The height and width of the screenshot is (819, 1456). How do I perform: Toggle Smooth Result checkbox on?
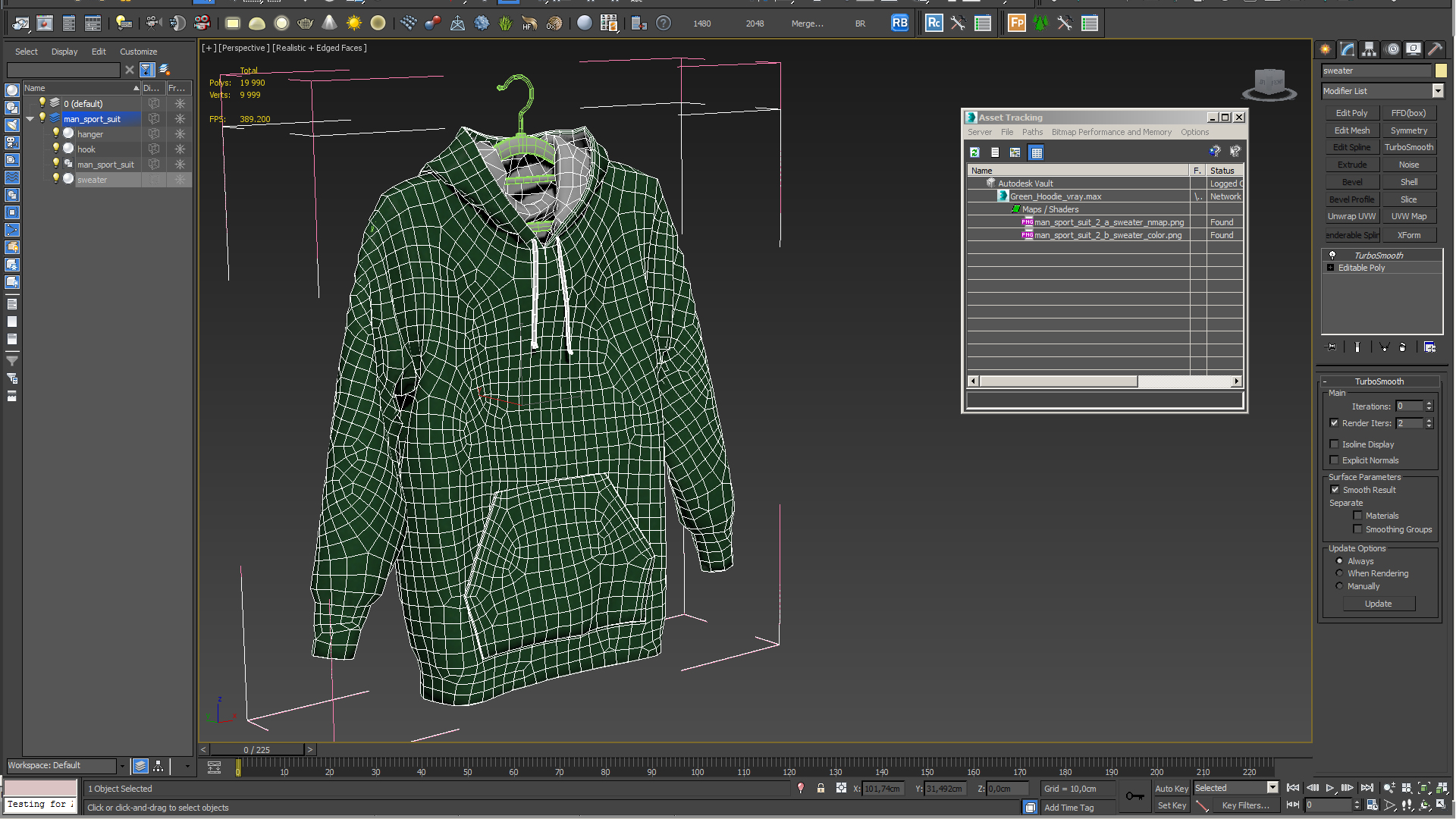(x=1336, y=489)
